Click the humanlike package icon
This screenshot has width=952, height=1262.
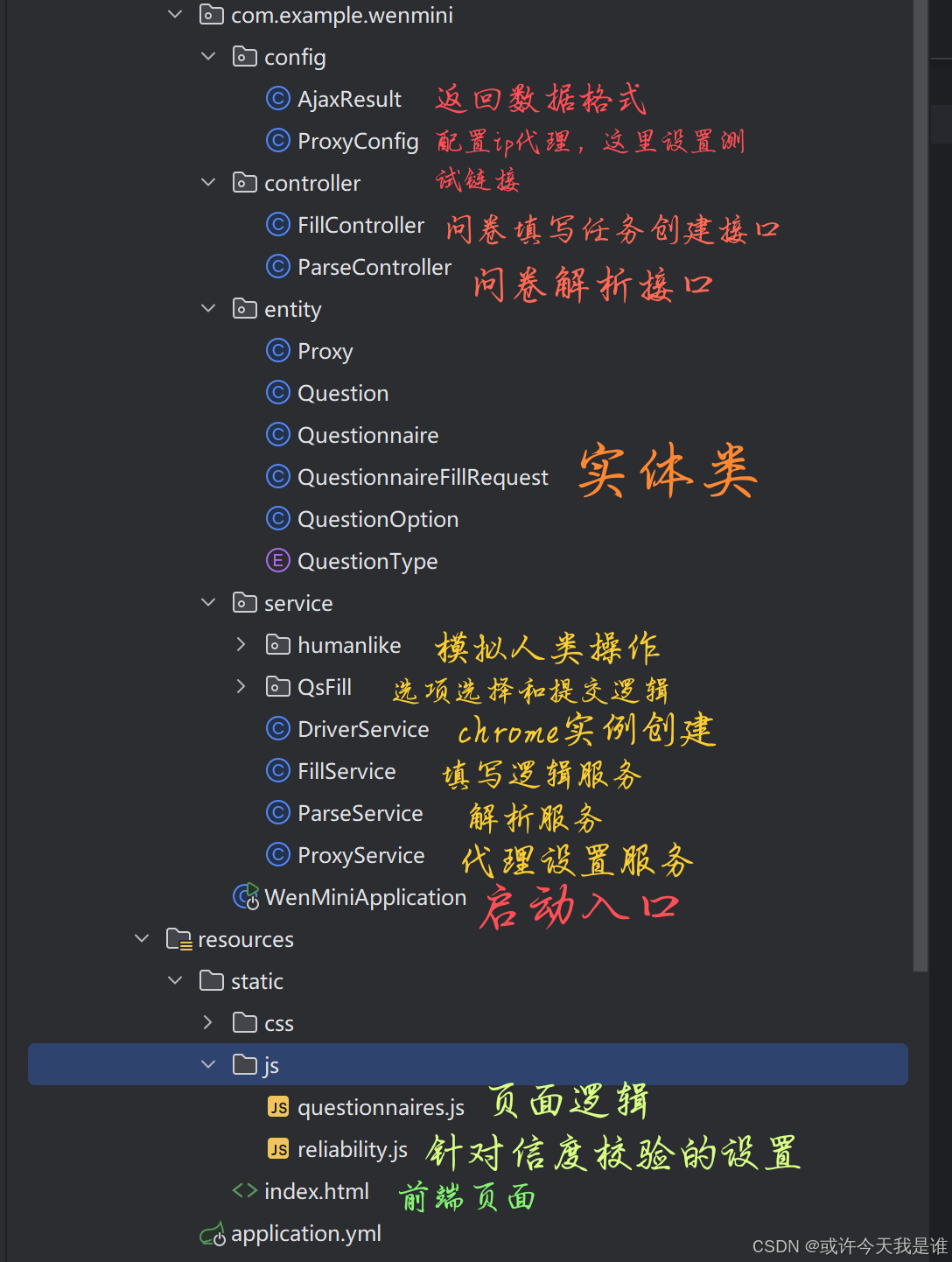pos(278,645)
